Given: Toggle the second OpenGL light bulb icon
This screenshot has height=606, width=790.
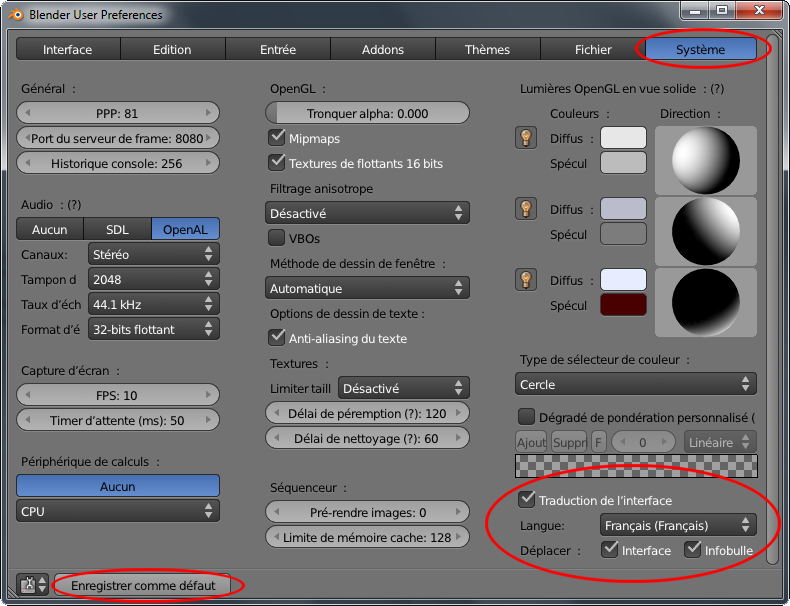Looking at the screenshot, I should (x=526, y=209).
